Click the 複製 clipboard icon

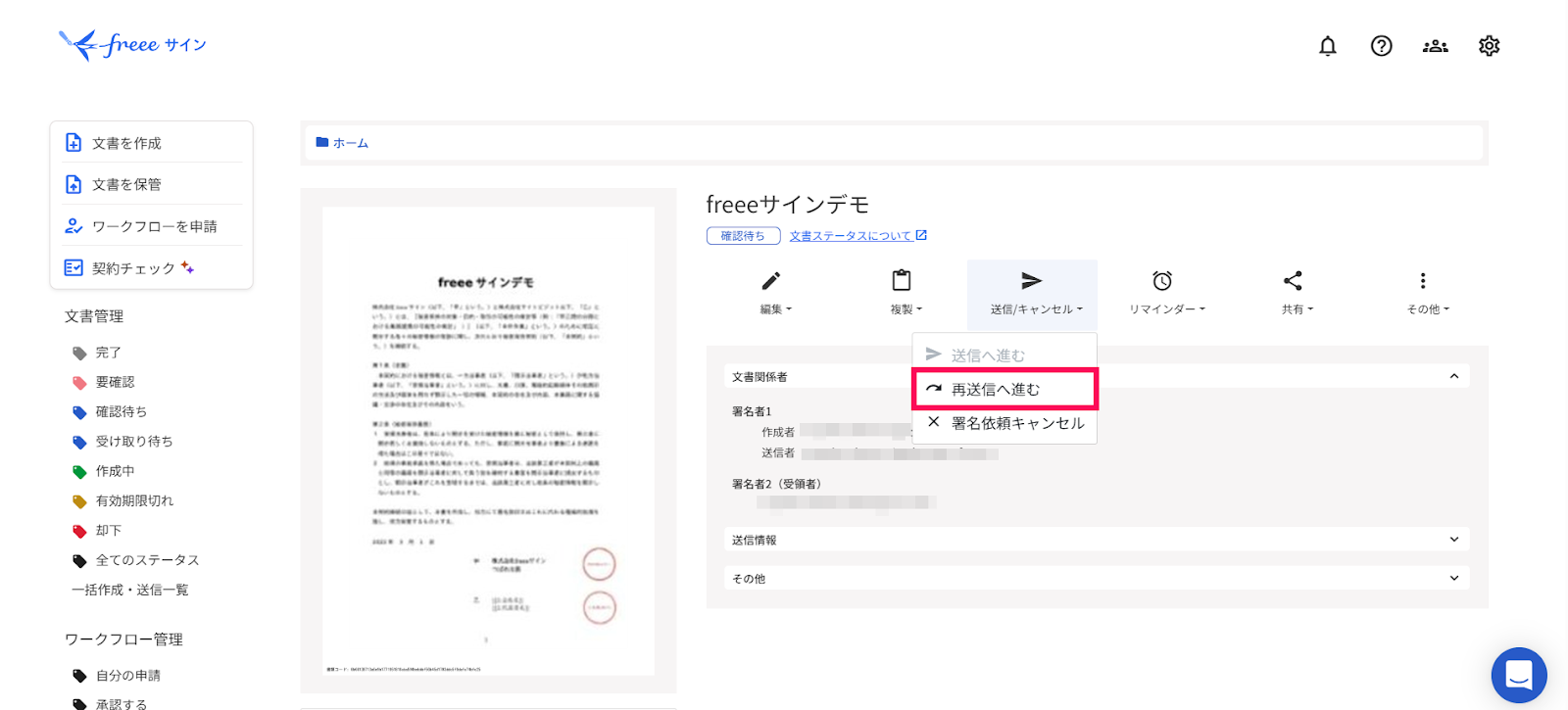(x=902, y=281)
